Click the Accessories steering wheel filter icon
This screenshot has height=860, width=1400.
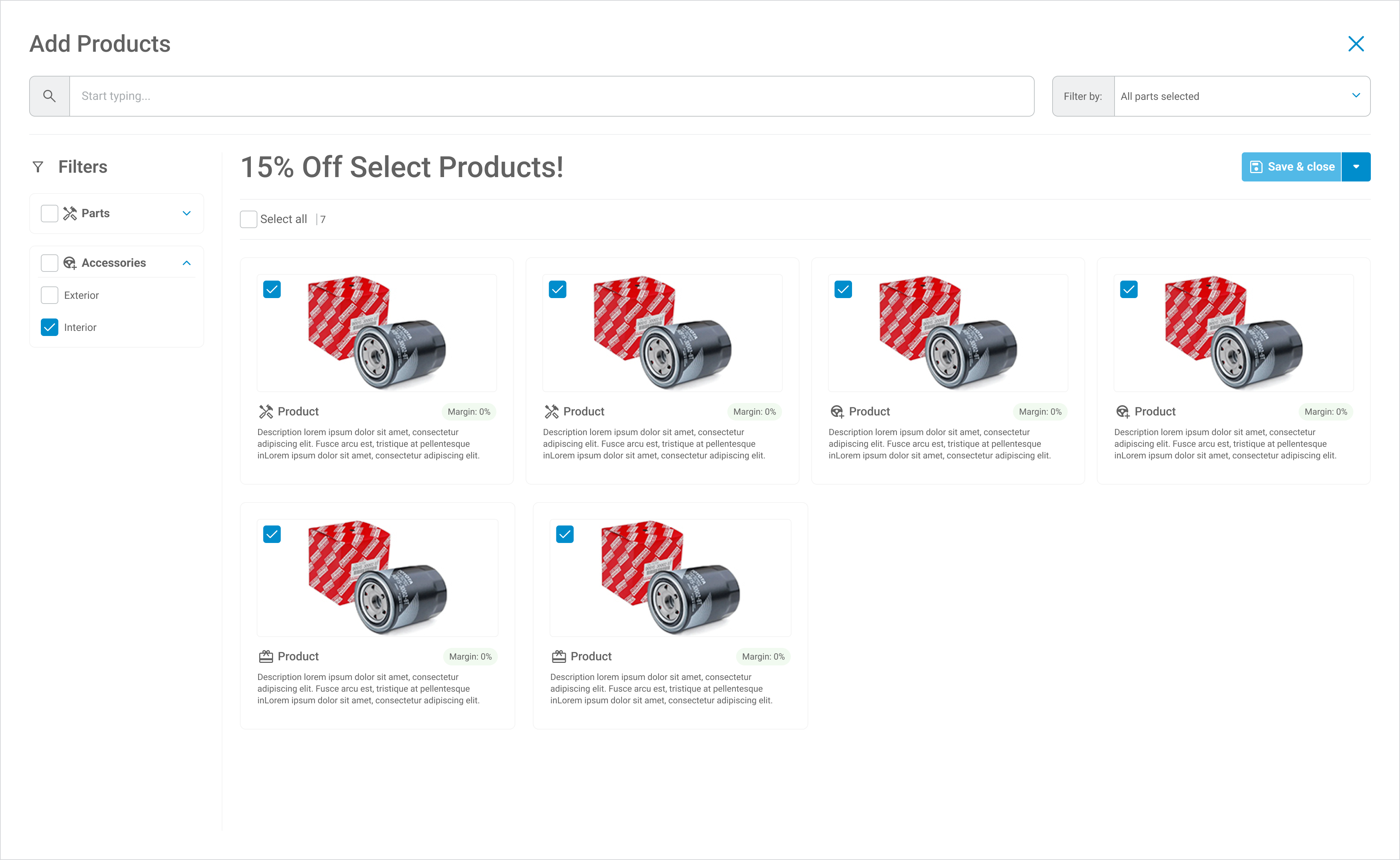click(x=70, y=263)
